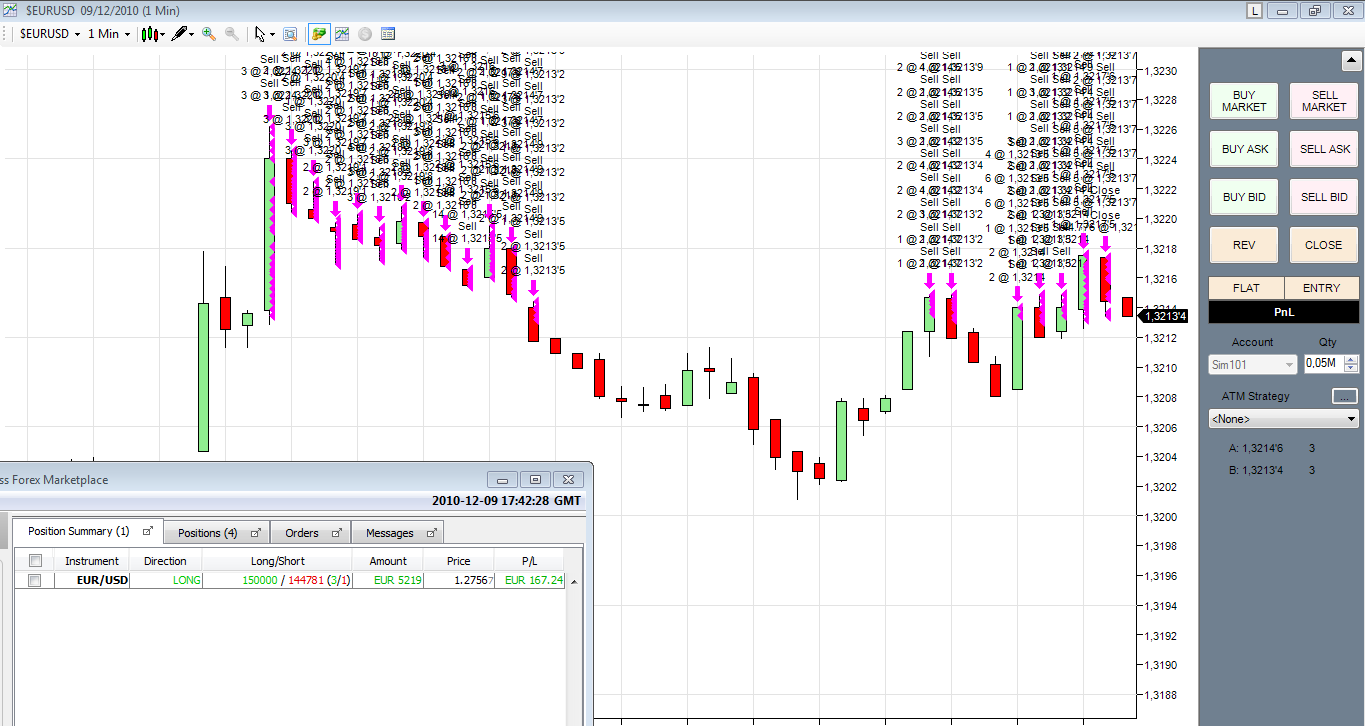Restore down the $EURUSD chart window
The width and height of the screenshot is (1365, 726).
point(1314,10)
